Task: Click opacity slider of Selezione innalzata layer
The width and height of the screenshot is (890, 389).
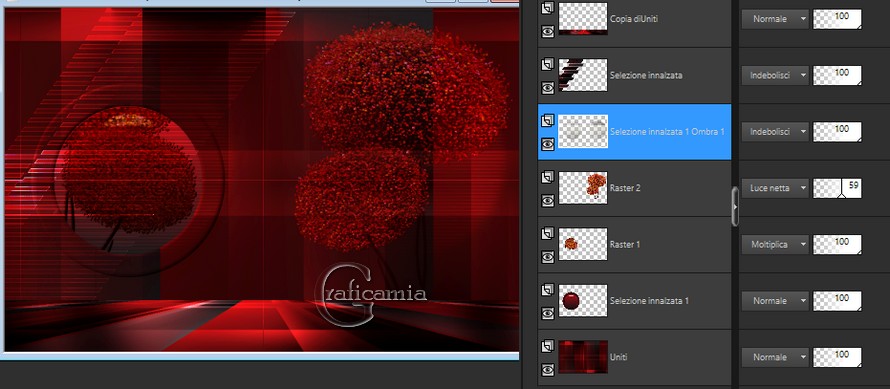Action: pos(837,75)
